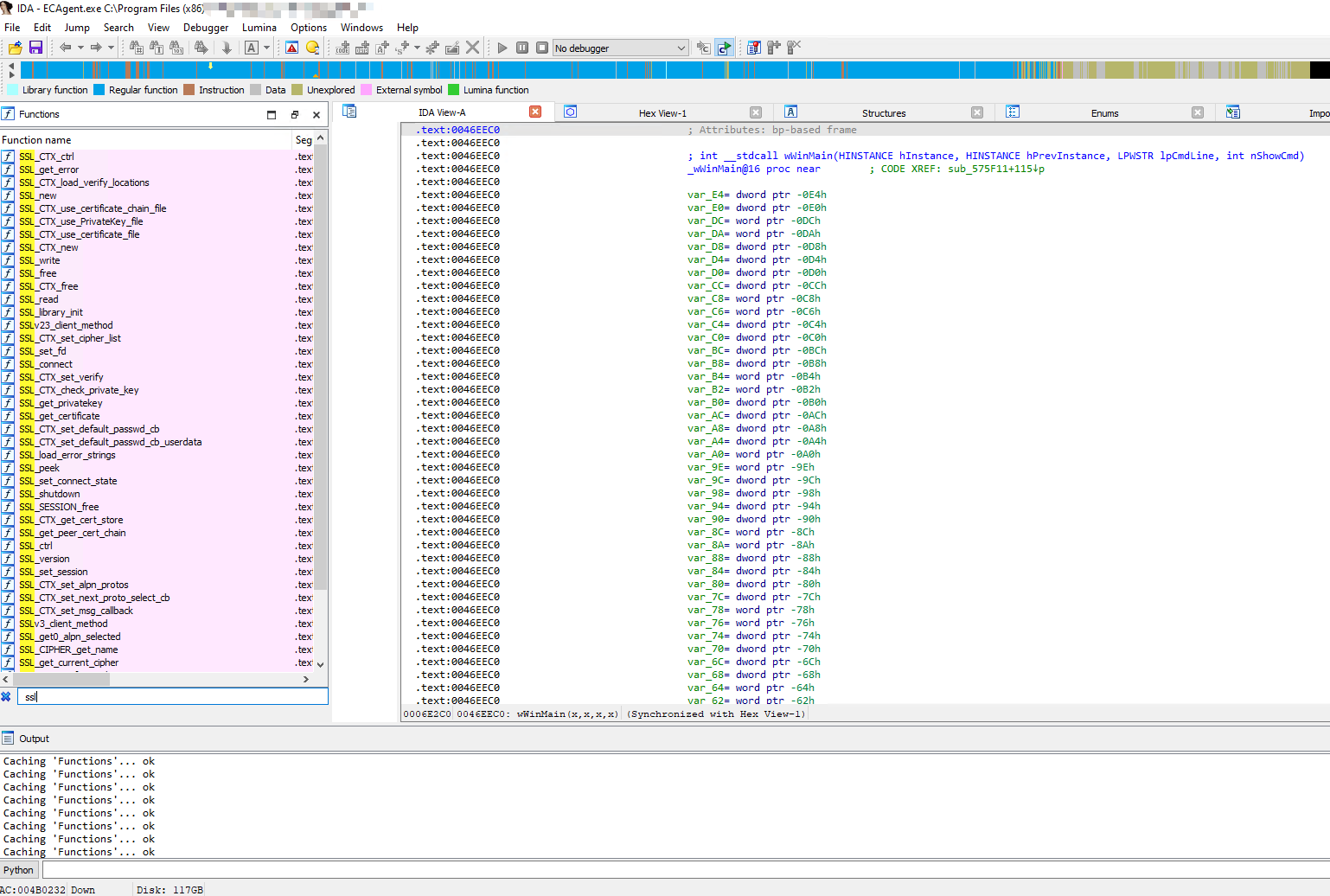This screenshot has height=896, width=1330.
Task: Click the Regular function legend color swatch
Action: coord(99,90)
